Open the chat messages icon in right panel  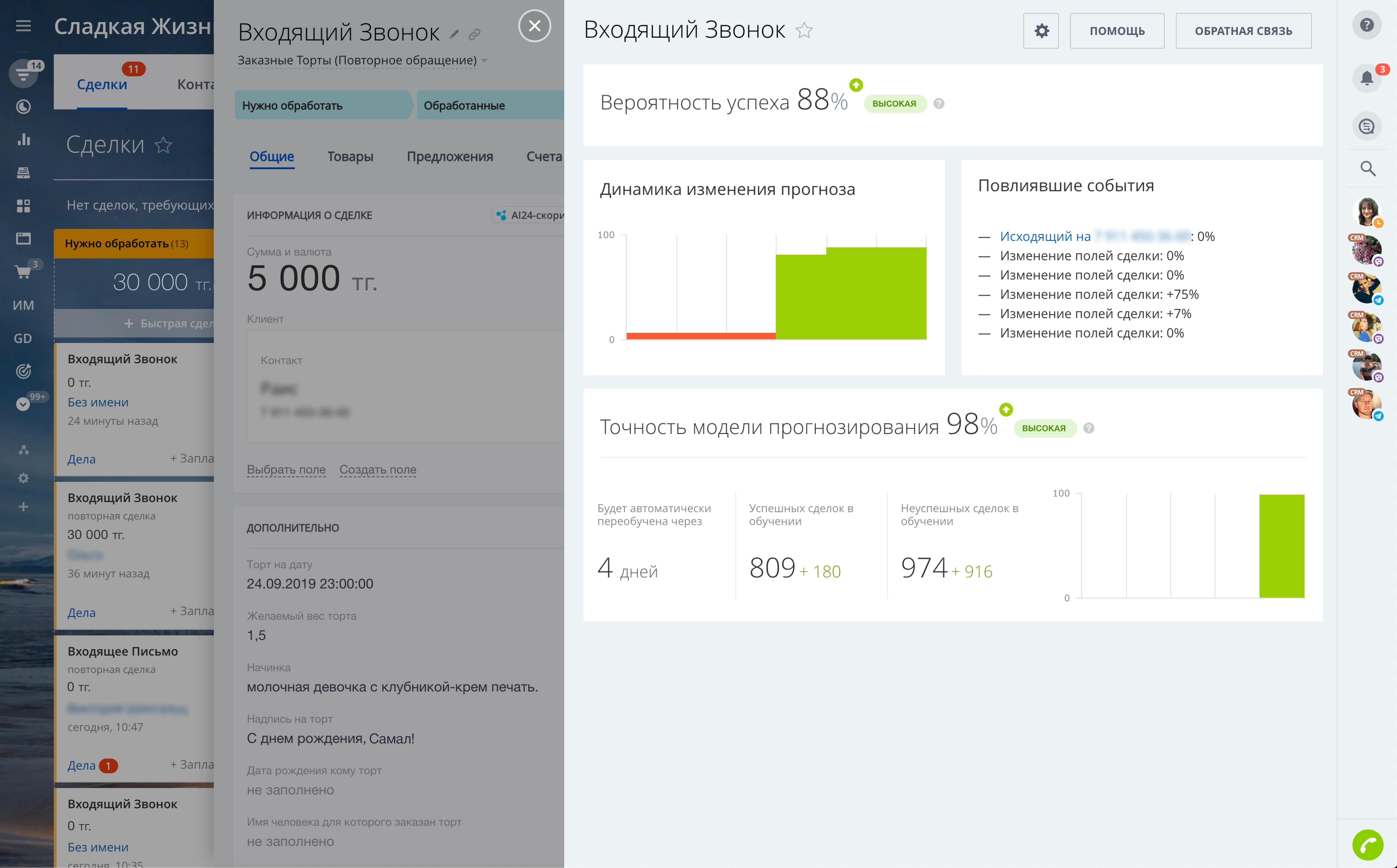point(1367,126)
